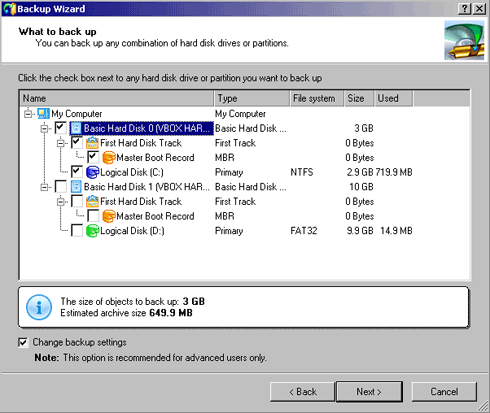Check the Logical Disk (D:) checkbox

[77, 231]
